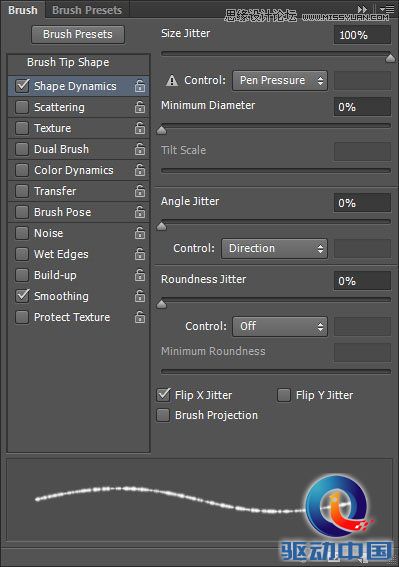Click the lock icon beside Color Dynamics
This screenshot has height=567, width=399.
[140, 170]
